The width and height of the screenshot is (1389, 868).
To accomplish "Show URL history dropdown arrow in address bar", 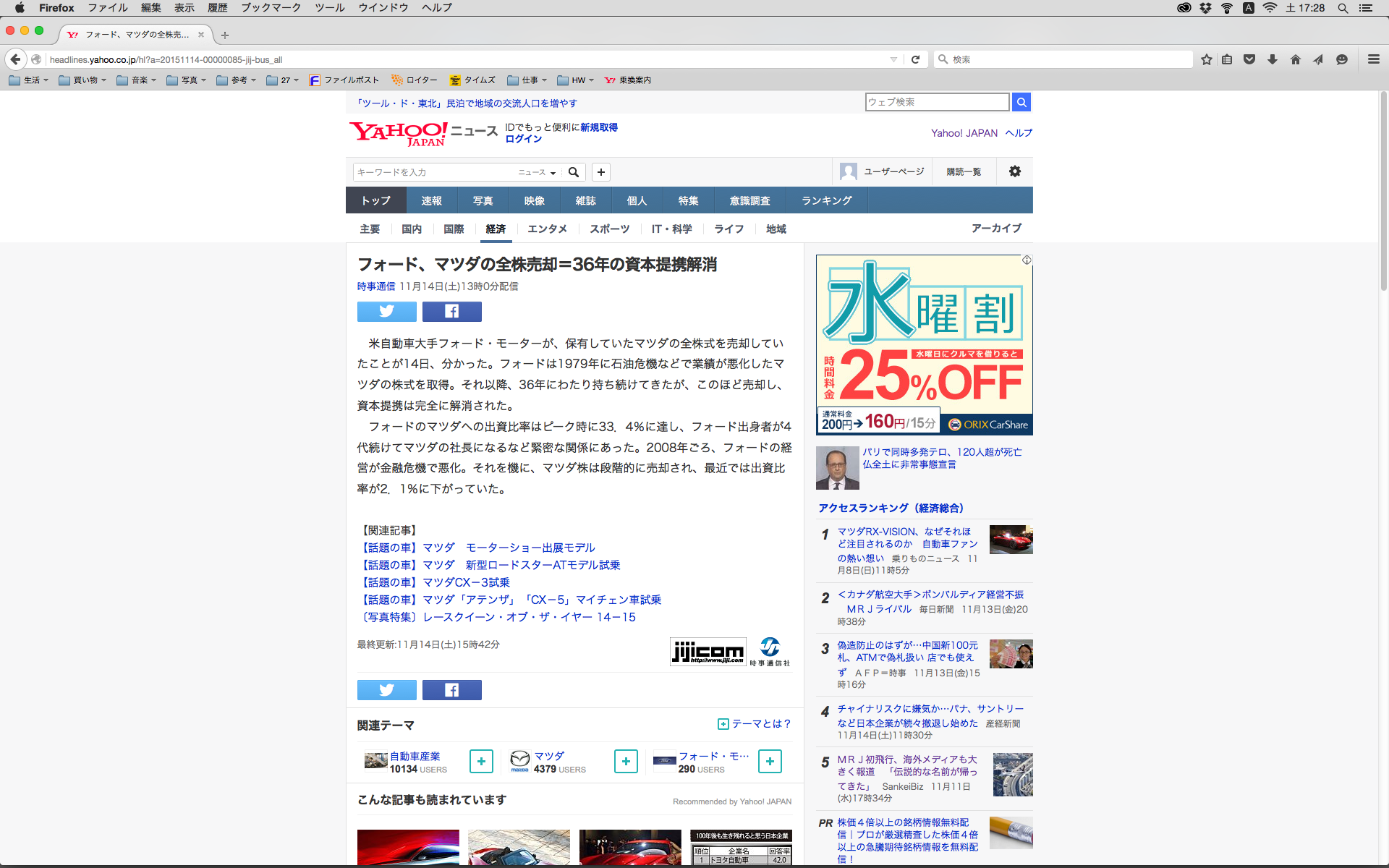I will [893, 59].
